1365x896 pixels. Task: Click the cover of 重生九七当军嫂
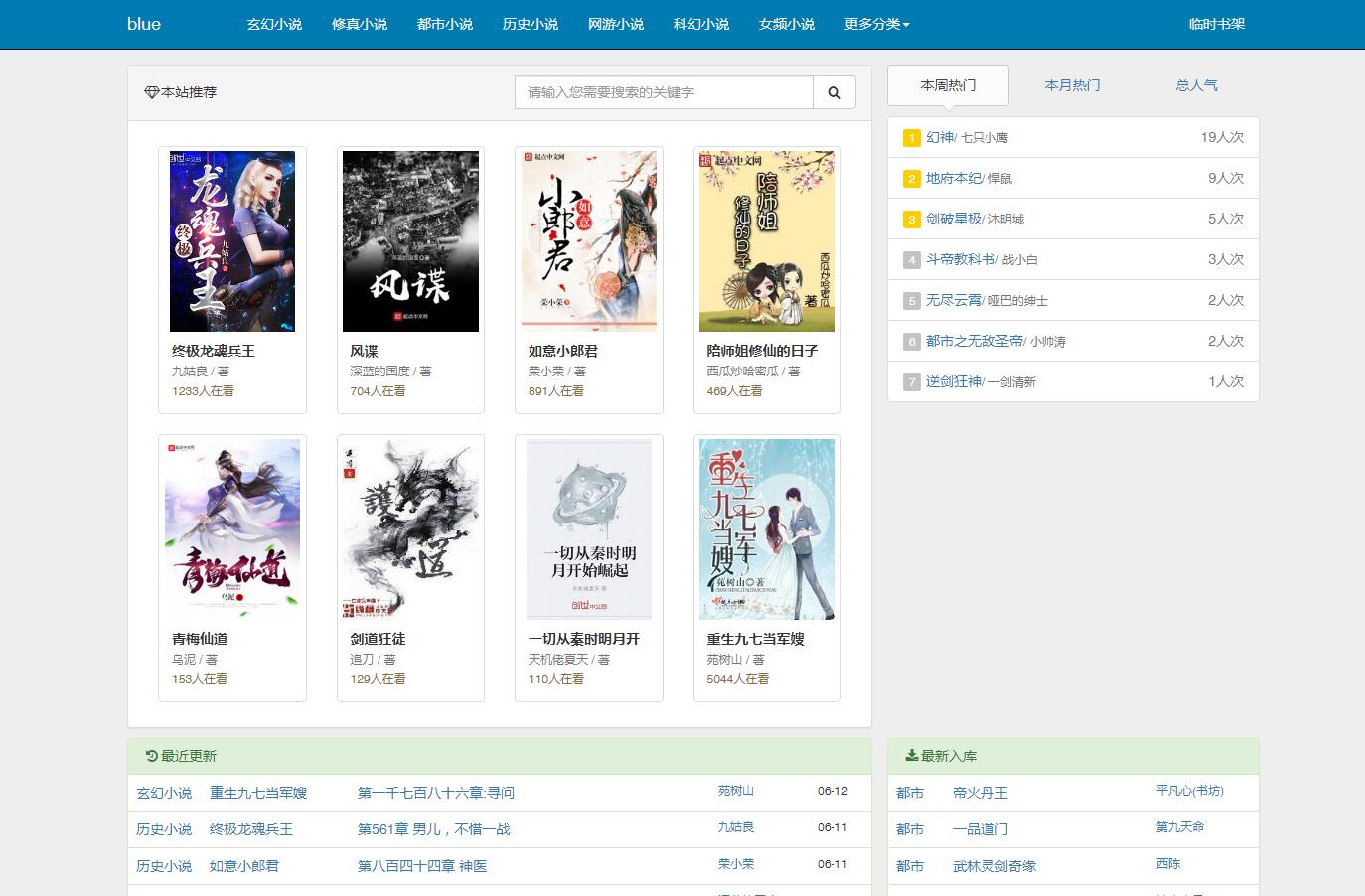pos(767,528)
